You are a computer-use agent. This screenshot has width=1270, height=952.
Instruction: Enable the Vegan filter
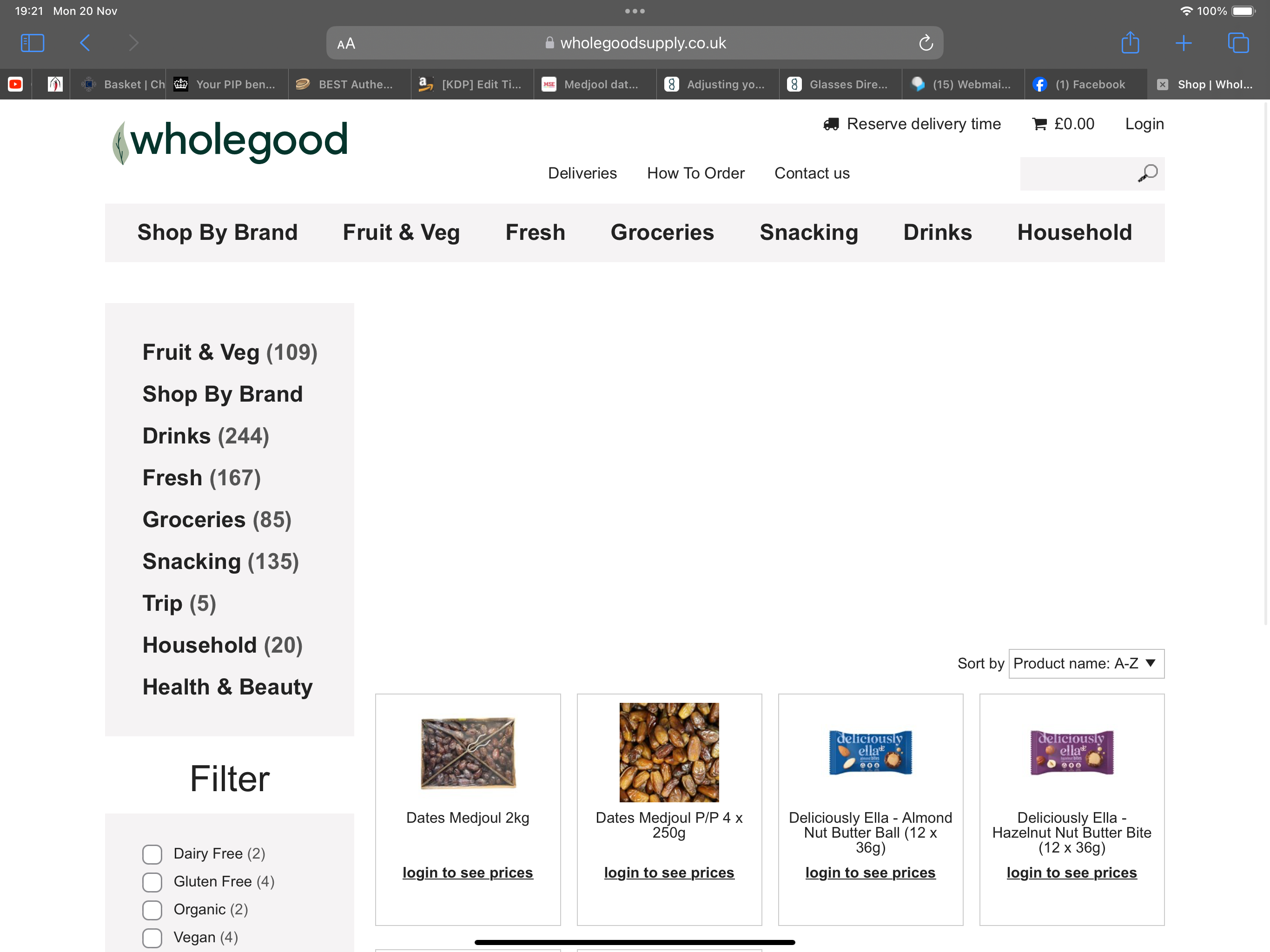152,938
